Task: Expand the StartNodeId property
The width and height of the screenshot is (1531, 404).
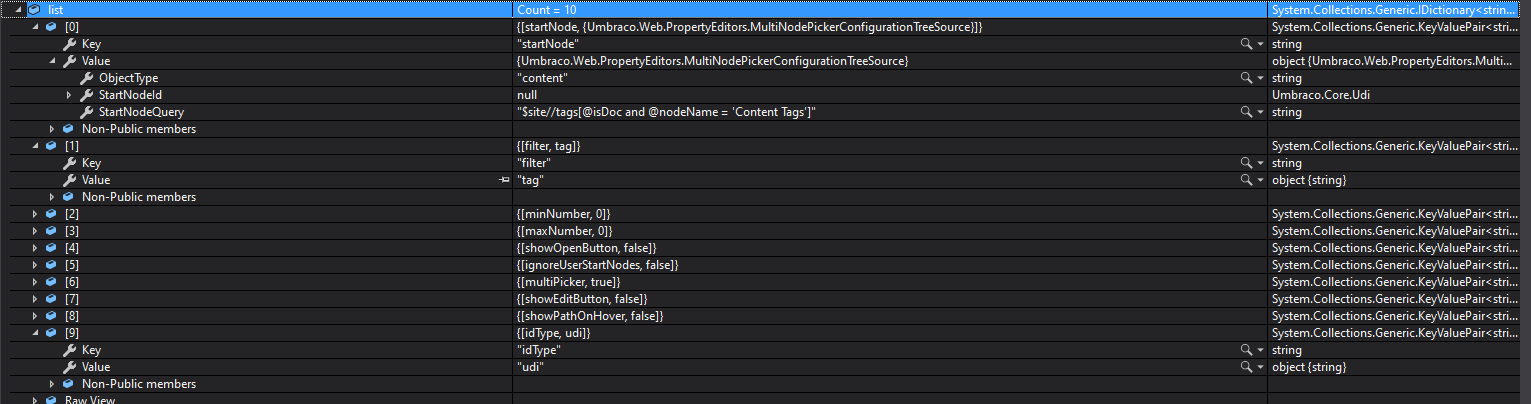Action: point(69,95)
